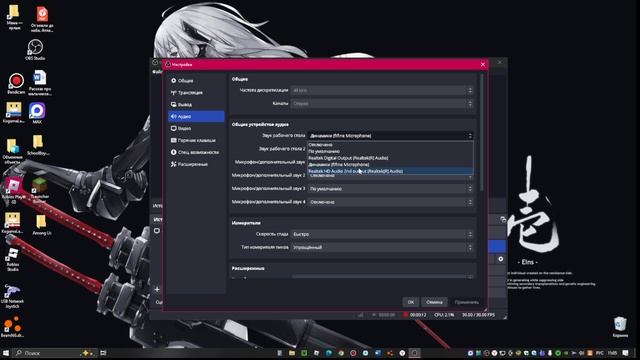Click the 30.00 / 30.00 FPS status text
Image resolution: width=640 pixels, height=360 pixels.
[x=478, y=315]
